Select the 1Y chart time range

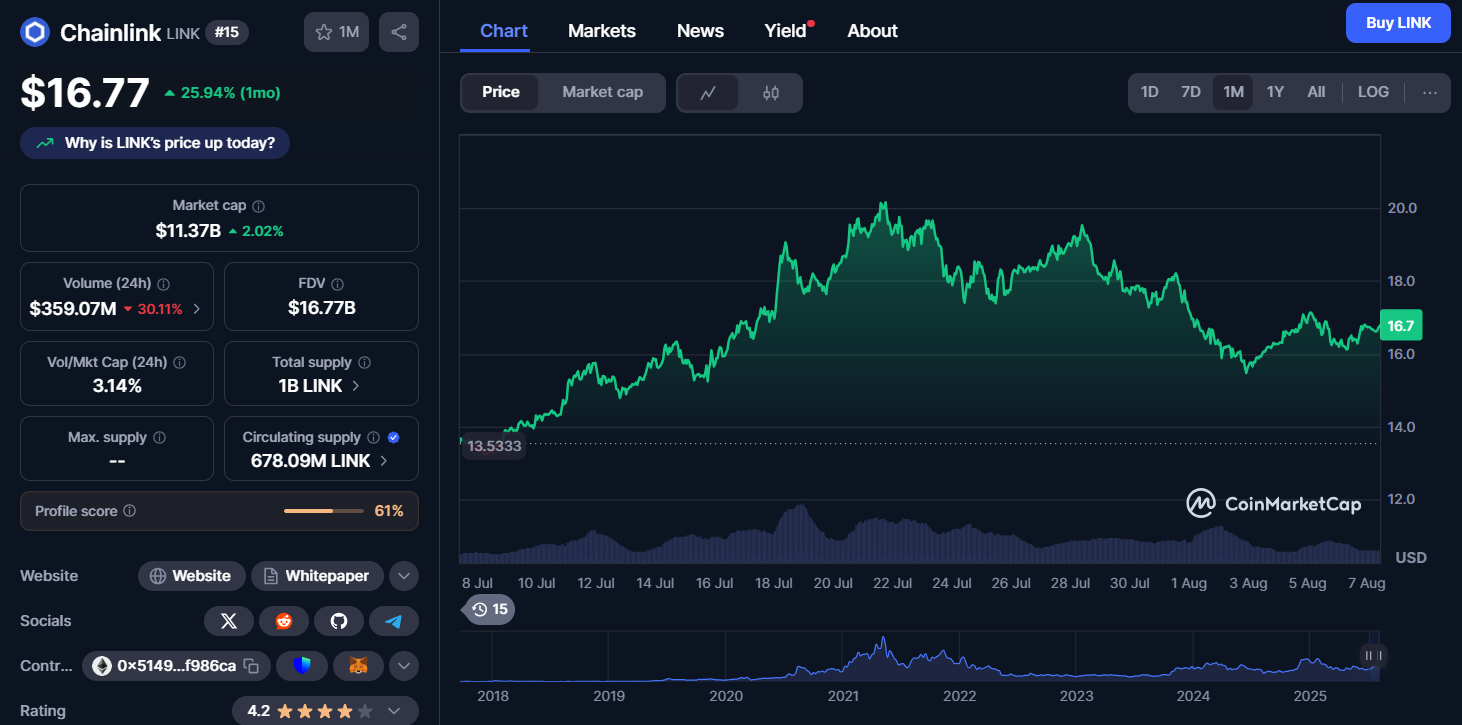pyautogui.click(x=1275, y=92)
